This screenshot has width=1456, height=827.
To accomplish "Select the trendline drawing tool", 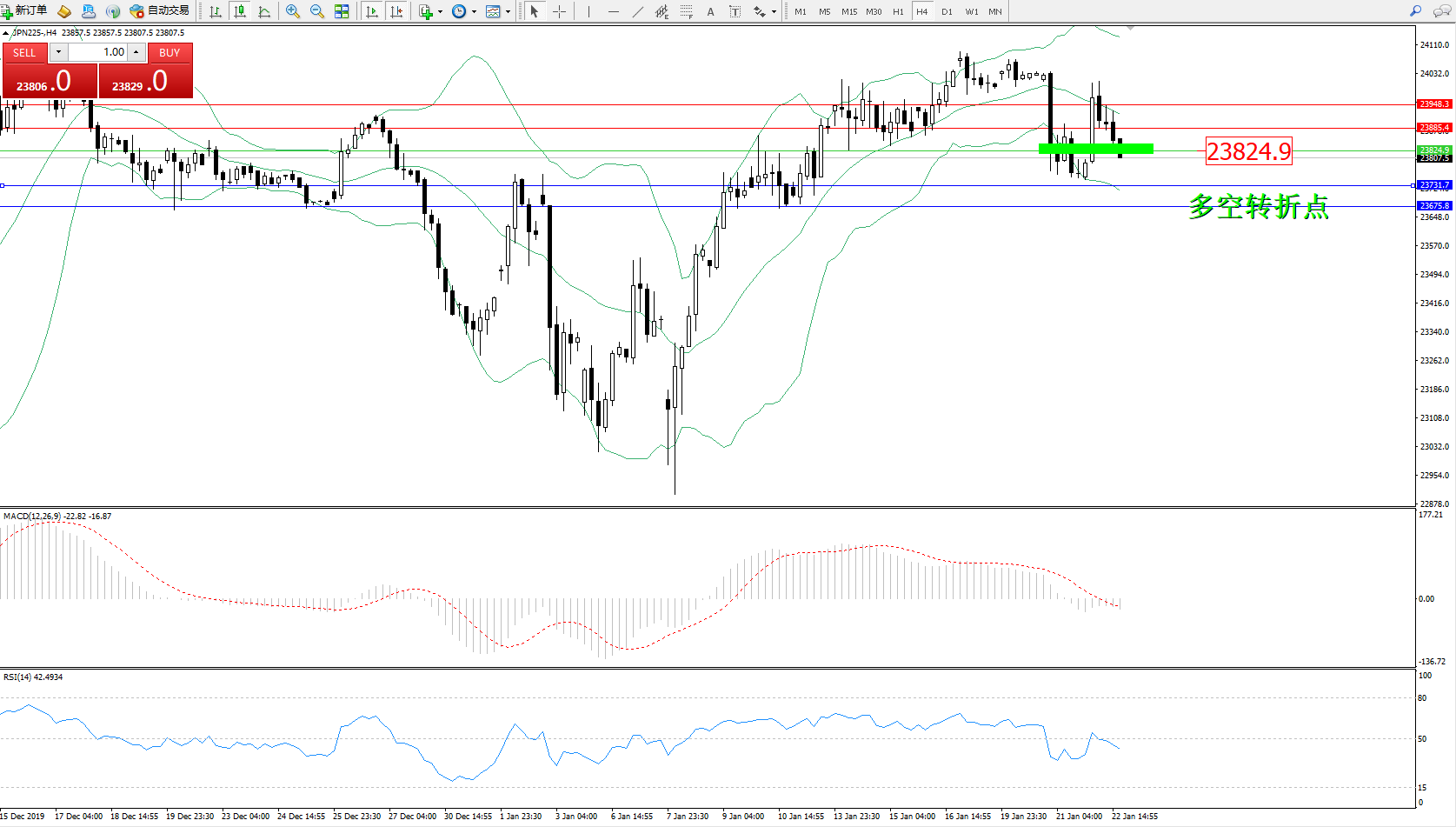I will (638, 11).
